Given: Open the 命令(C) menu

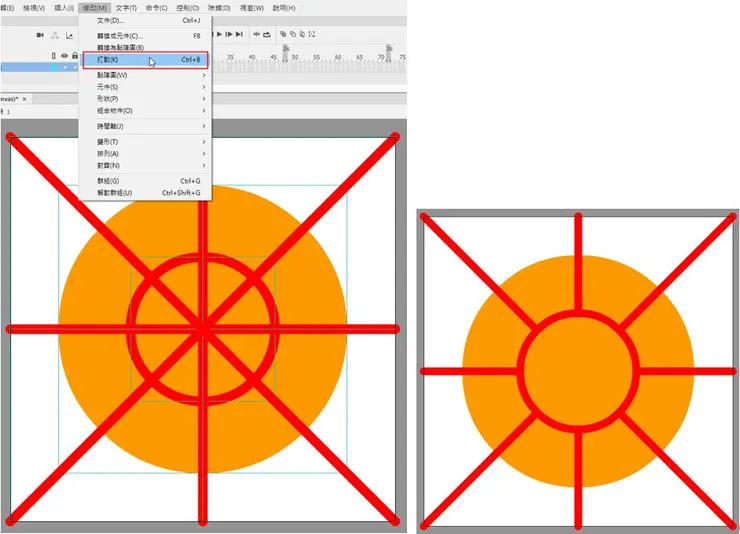Looking at the screenshot, I should (156, 8).
